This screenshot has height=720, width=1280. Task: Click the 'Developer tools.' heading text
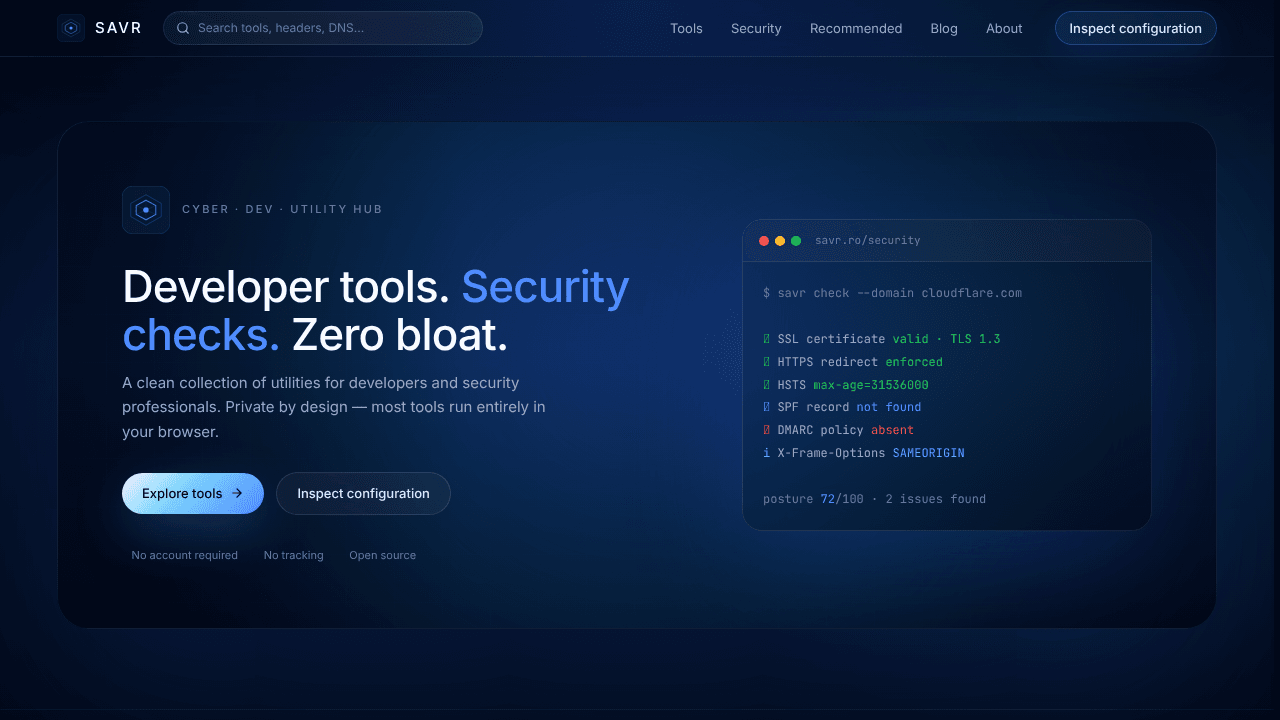point(286,287)
